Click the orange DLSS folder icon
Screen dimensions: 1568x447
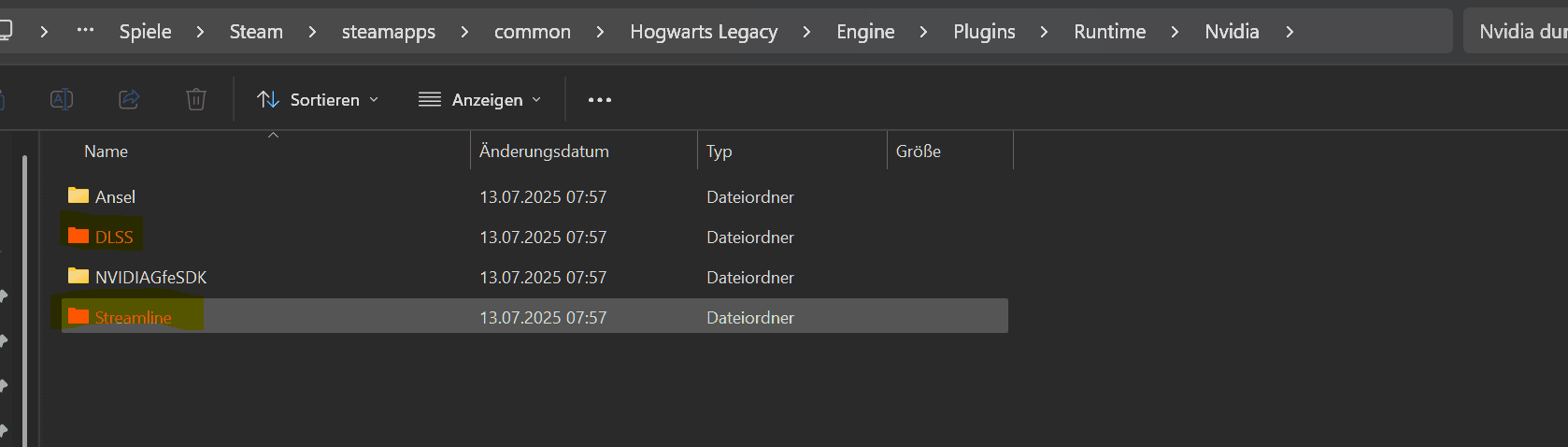coord(78,236)
